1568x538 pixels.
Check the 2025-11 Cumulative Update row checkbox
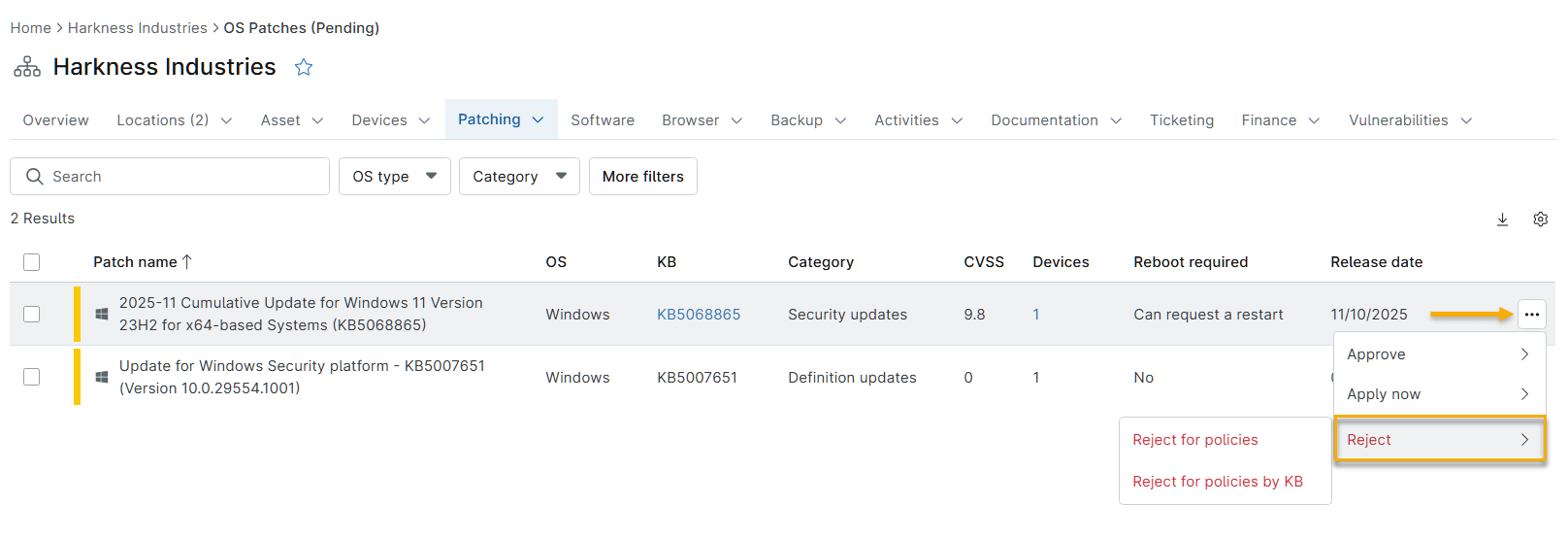pos(32,315)
